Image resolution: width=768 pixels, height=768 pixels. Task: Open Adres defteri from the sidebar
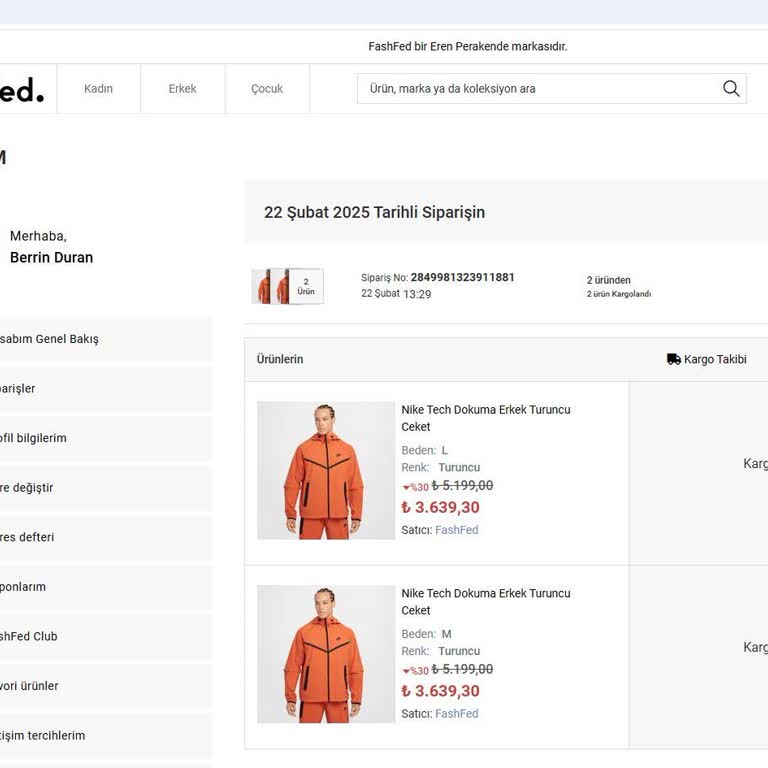click(x=28, y=537)
